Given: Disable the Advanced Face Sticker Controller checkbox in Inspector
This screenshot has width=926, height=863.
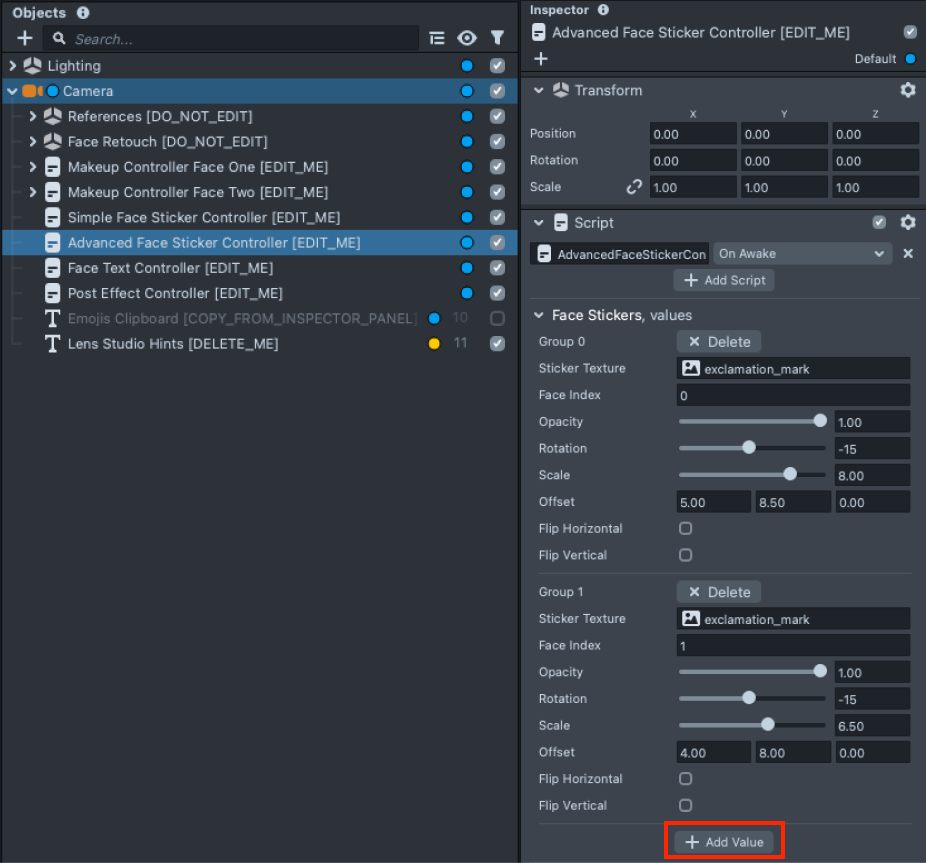Looking at the screenshot, I should tap(910, 32).
